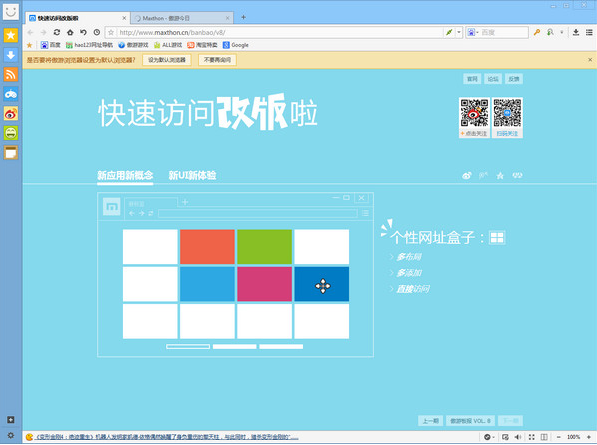Share the page via Weibo icon
597x445 pixels.
[467, 175]
